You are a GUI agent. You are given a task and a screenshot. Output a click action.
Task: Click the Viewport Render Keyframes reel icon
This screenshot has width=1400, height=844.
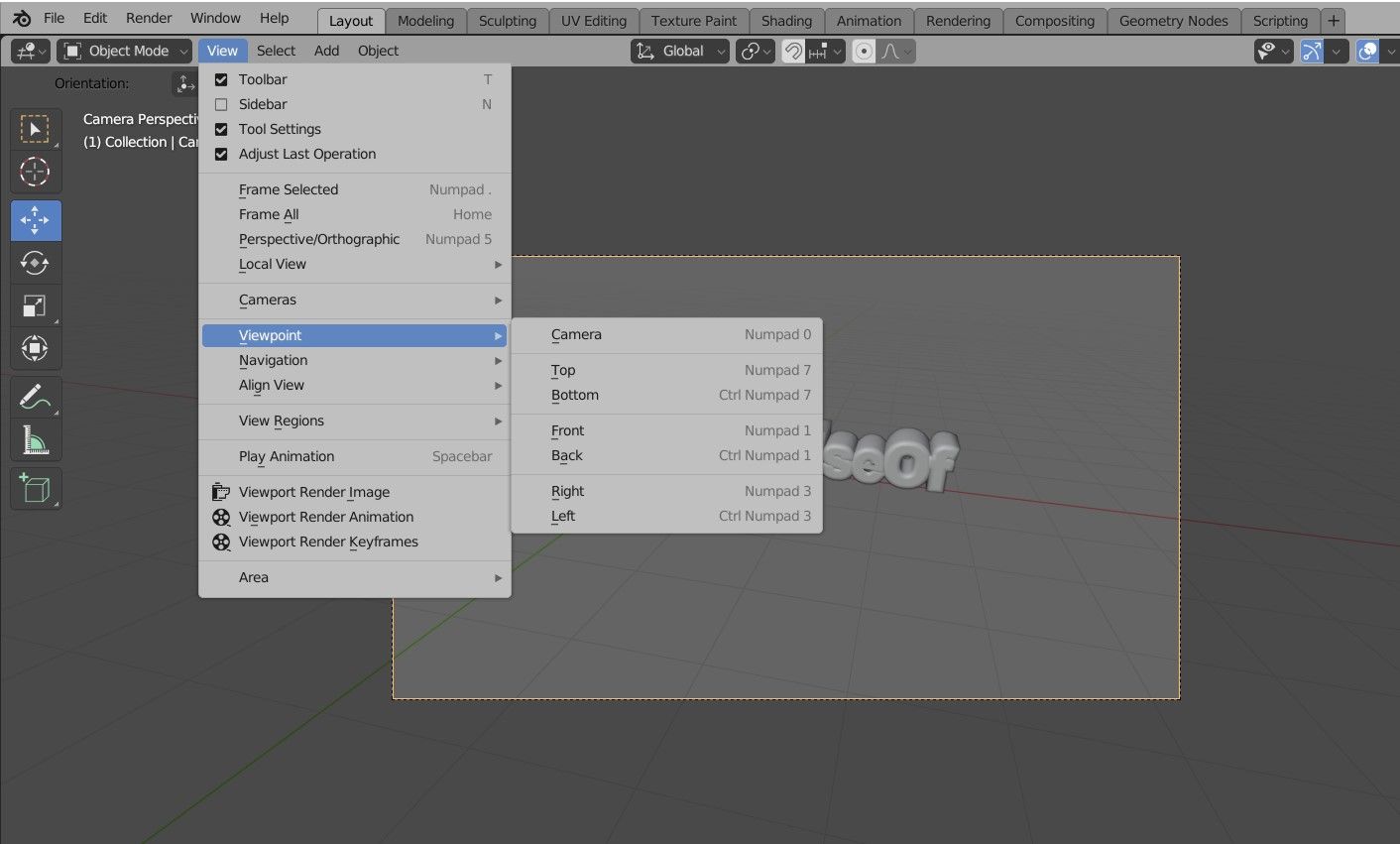pyautogui.click(x=221, y=542)
